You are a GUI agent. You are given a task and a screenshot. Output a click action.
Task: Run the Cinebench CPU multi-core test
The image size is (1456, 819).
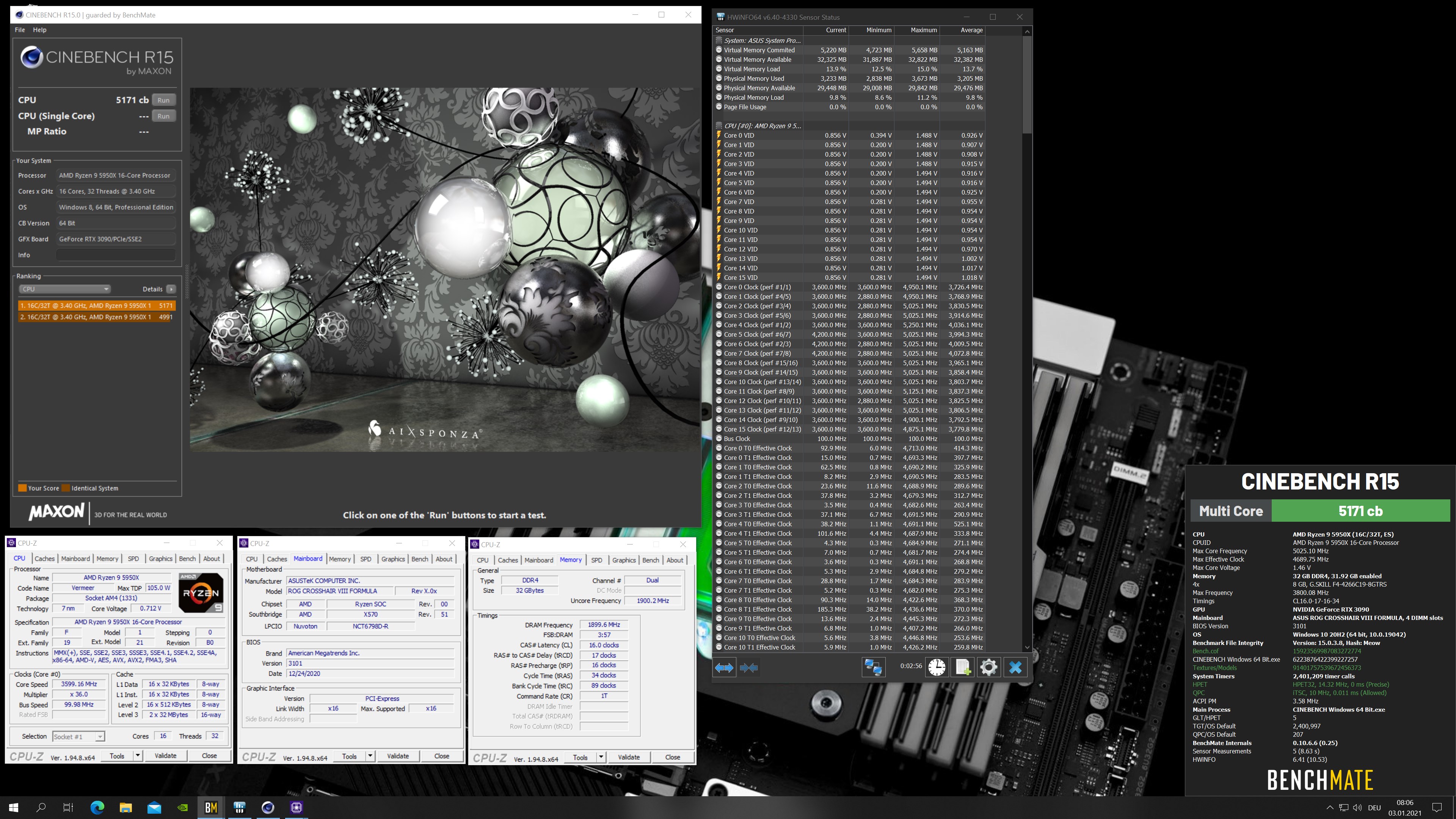[x=163, y=100]
